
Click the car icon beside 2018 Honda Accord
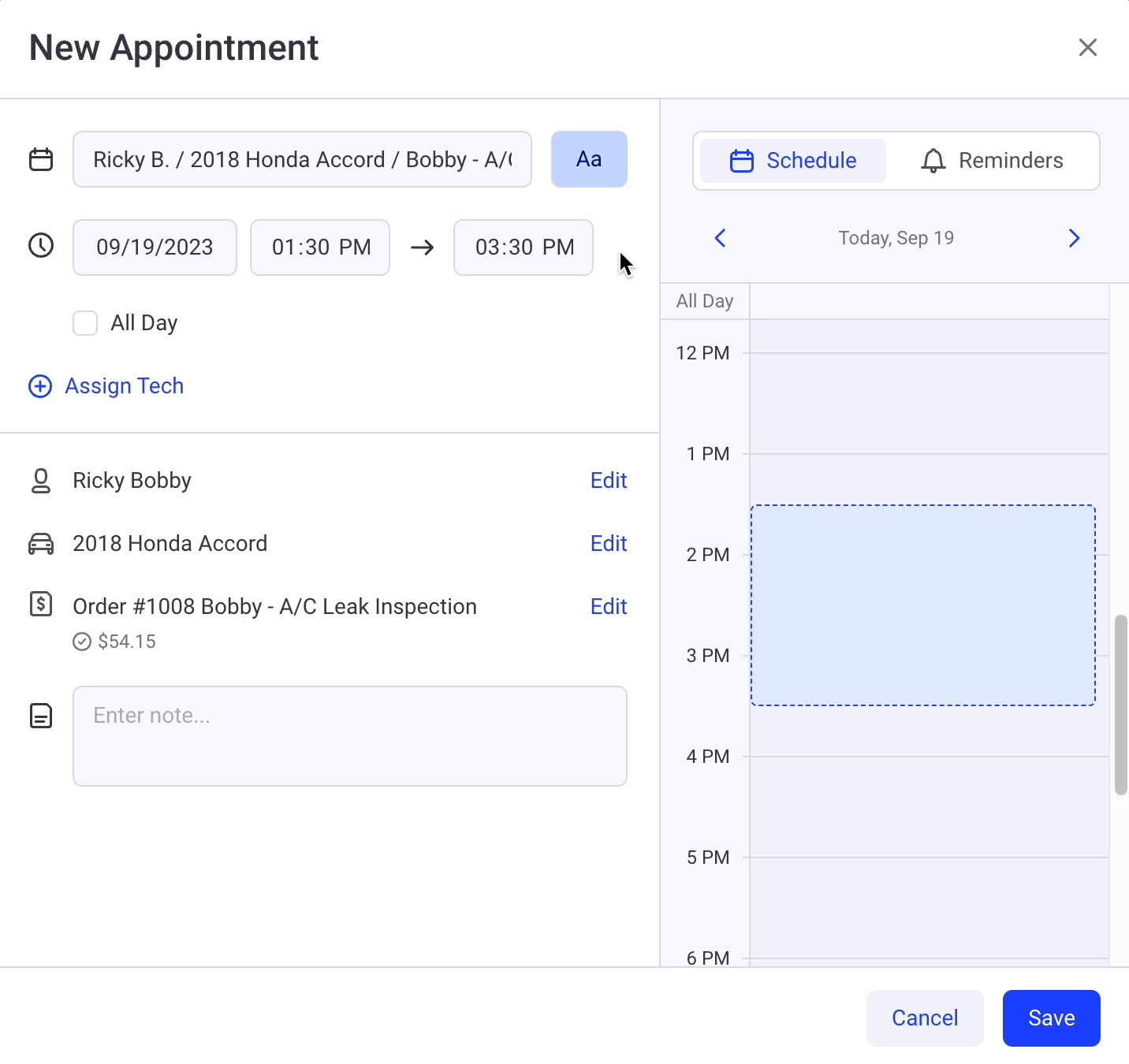click(41, 543)
